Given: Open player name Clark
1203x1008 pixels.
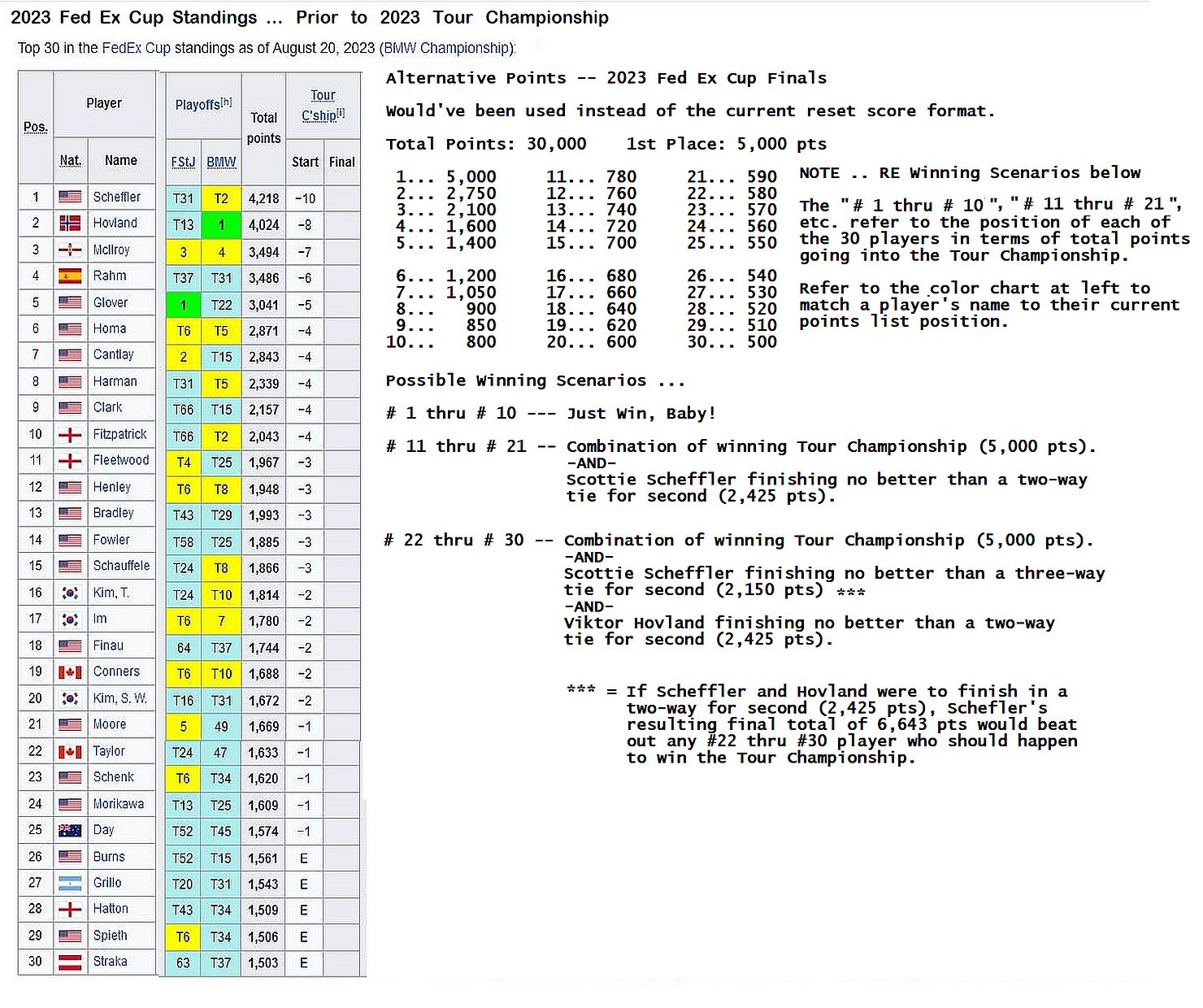Looking at the screenshot, I should (x=107, y=407).
